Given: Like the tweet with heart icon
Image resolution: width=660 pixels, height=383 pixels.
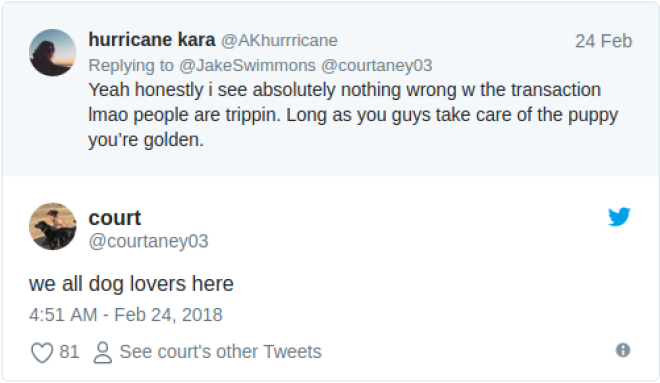Looking at the screenshot, I should click(x=42, y=352).
